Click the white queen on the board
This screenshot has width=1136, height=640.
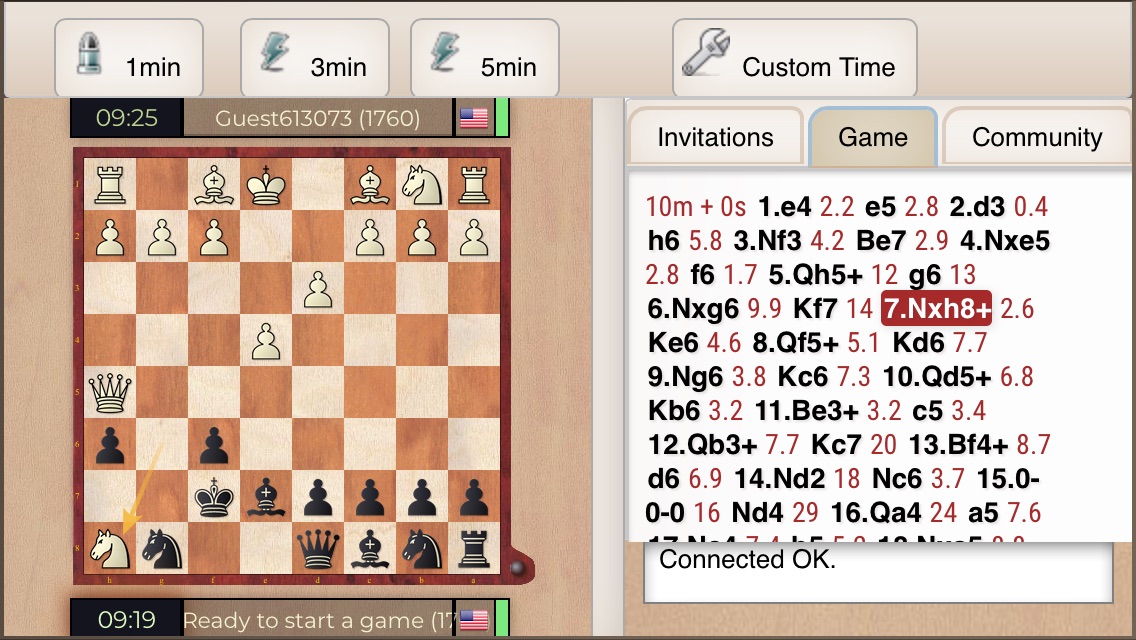110,392
